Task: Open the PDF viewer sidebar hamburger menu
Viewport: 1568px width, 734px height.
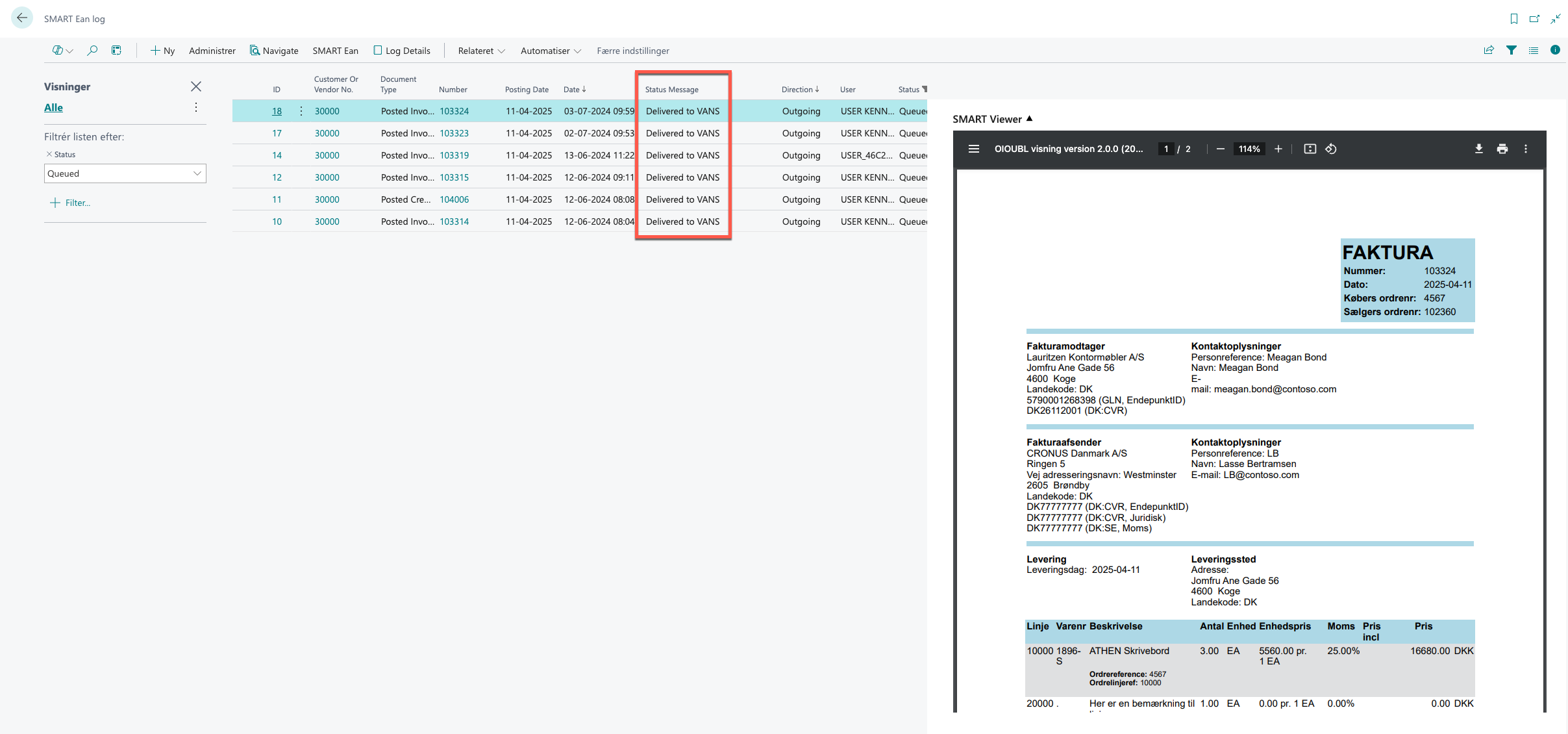Action: click(973, 149)
